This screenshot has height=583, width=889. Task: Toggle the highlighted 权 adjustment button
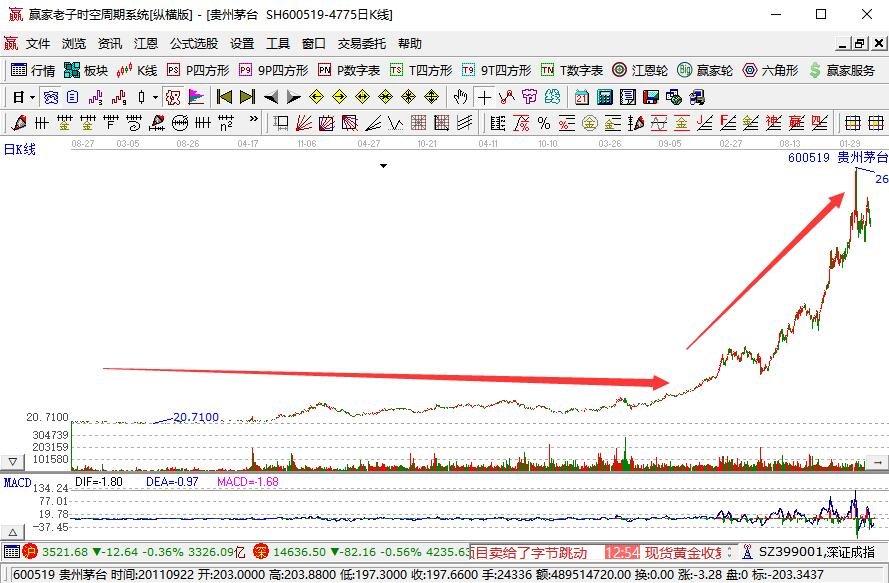173,98
